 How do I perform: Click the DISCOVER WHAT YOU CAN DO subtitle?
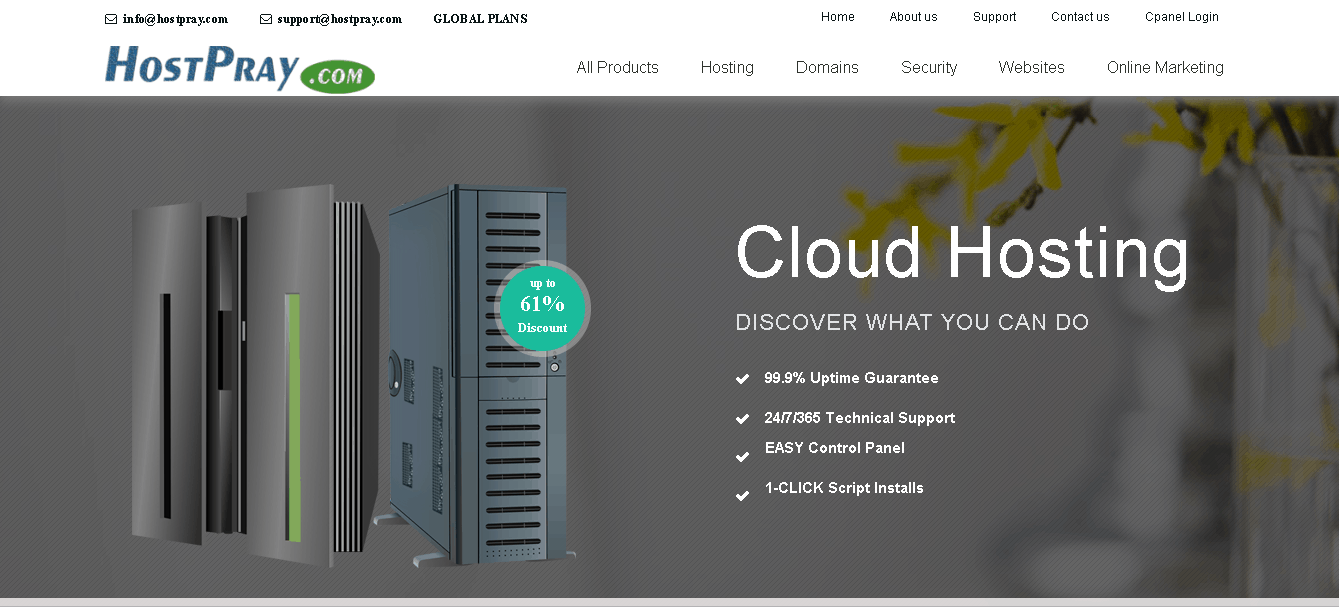(x=912, y=323)
